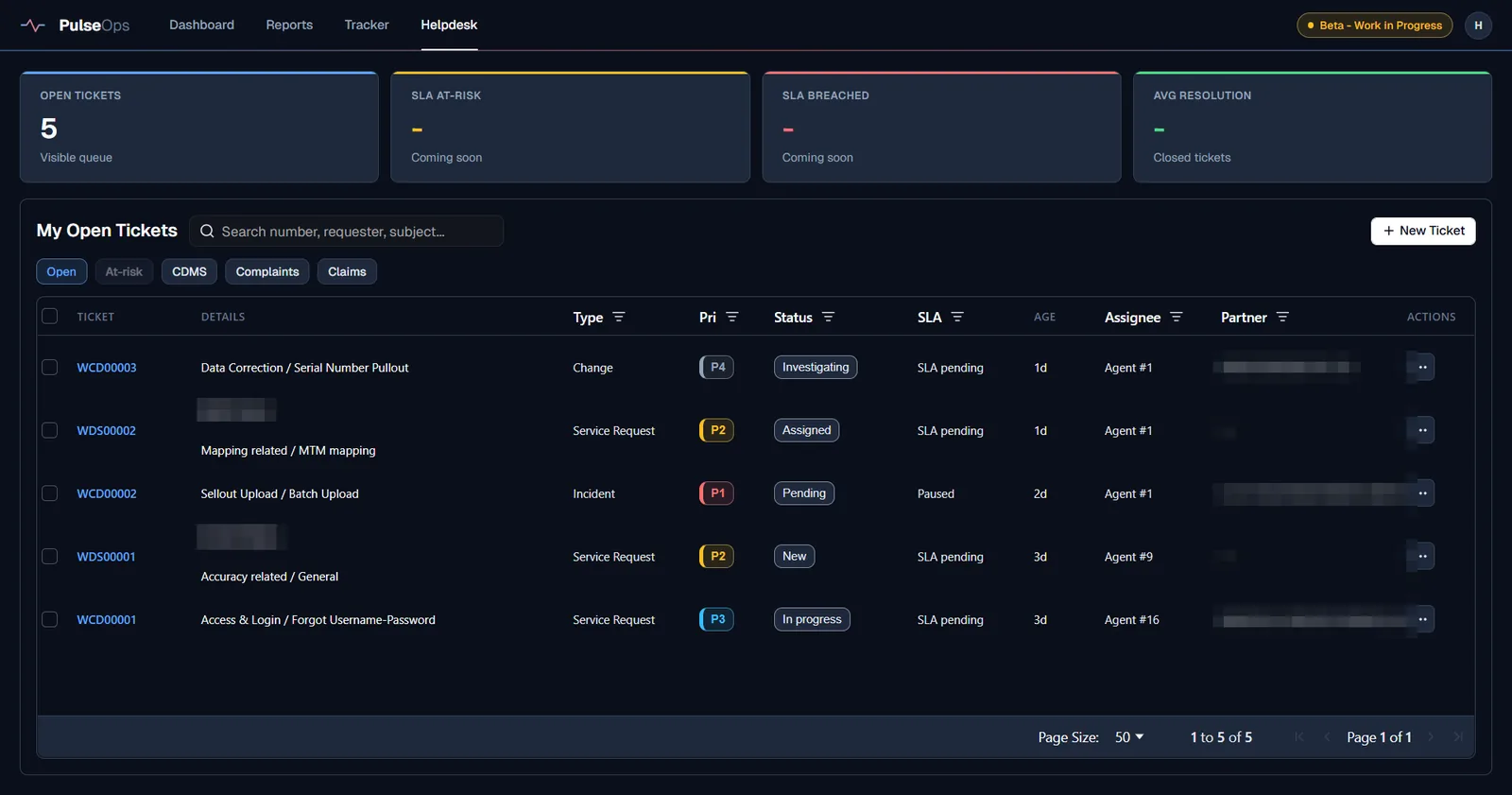The image size is (1512, 795).
Task: Click Agent #9 assignee cell
Action: pyautogui.click(x=1128, y=557)
